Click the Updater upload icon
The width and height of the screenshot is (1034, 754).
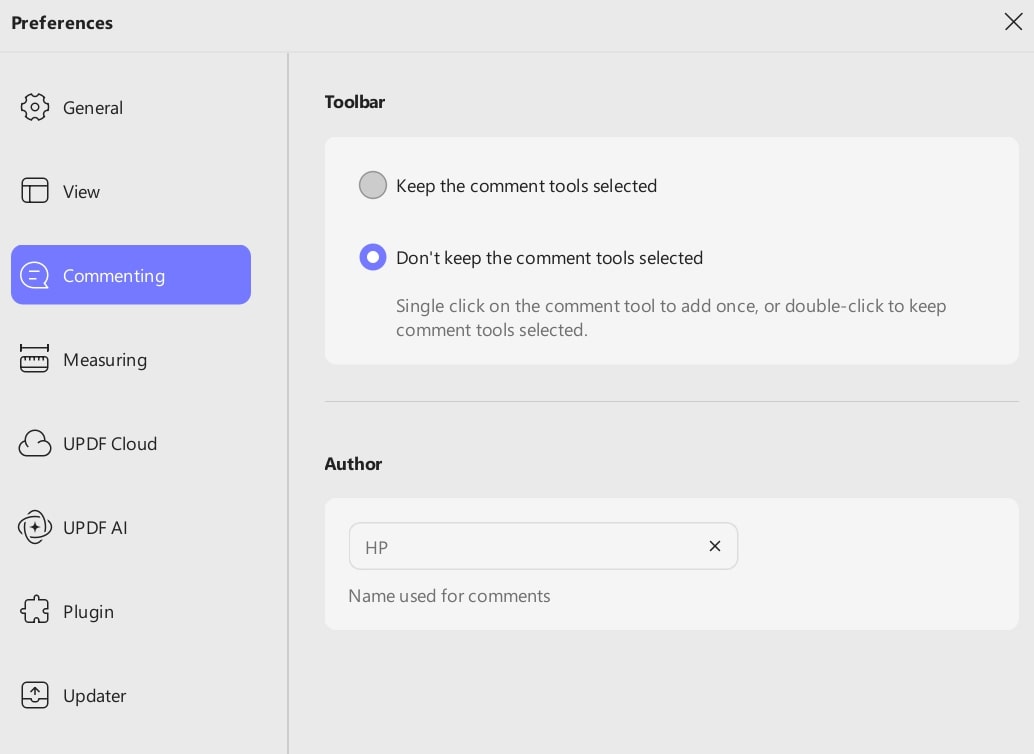tap(35, 695)
